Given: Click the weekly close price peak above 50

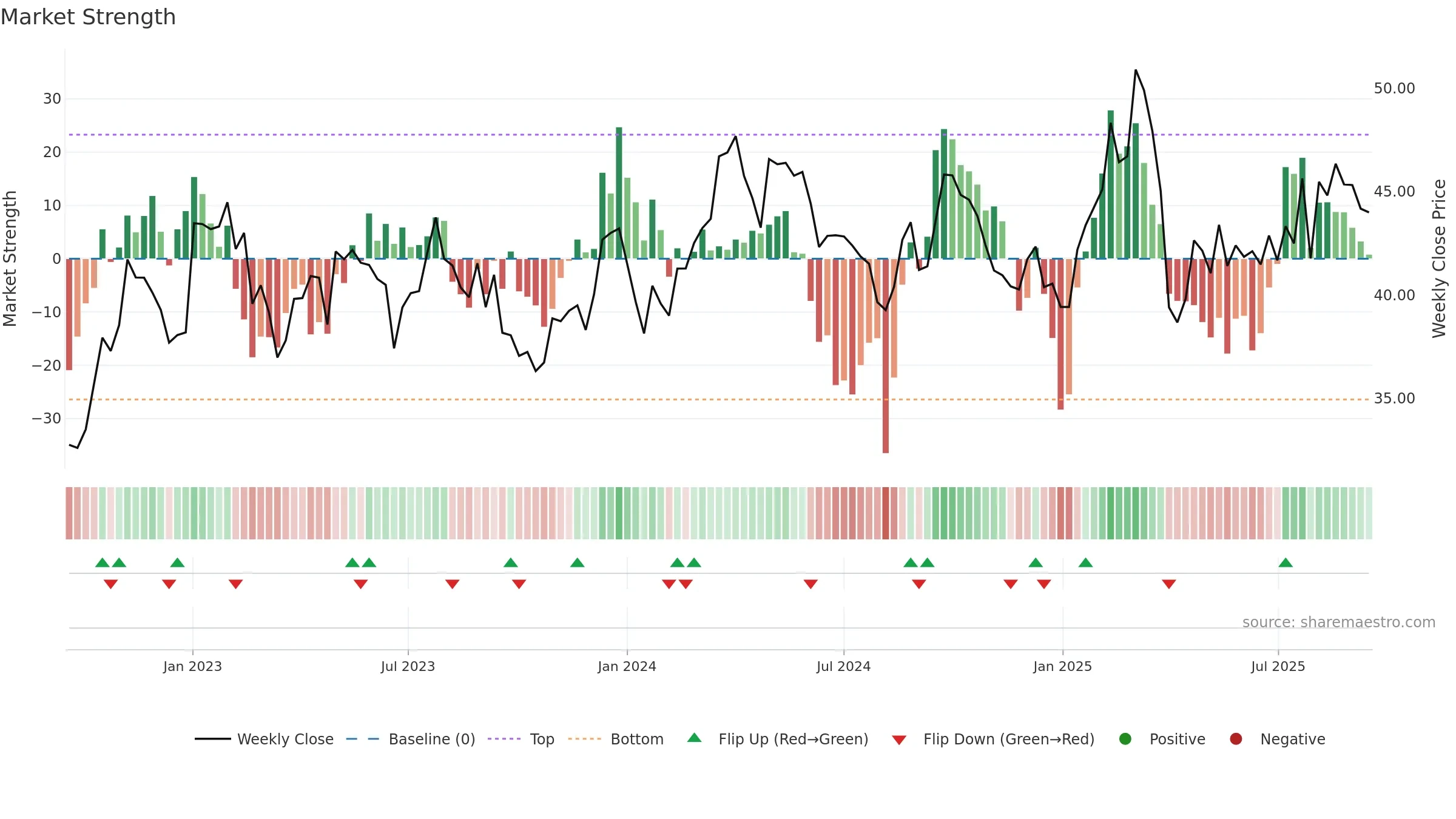Looking at the screenshot, I should [x=1136, y=70].
